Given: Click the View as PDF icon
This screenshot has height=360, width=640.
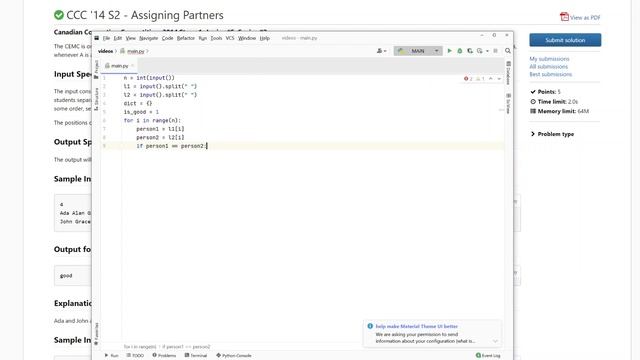Looking at the screenshot, I should [564, 17].
